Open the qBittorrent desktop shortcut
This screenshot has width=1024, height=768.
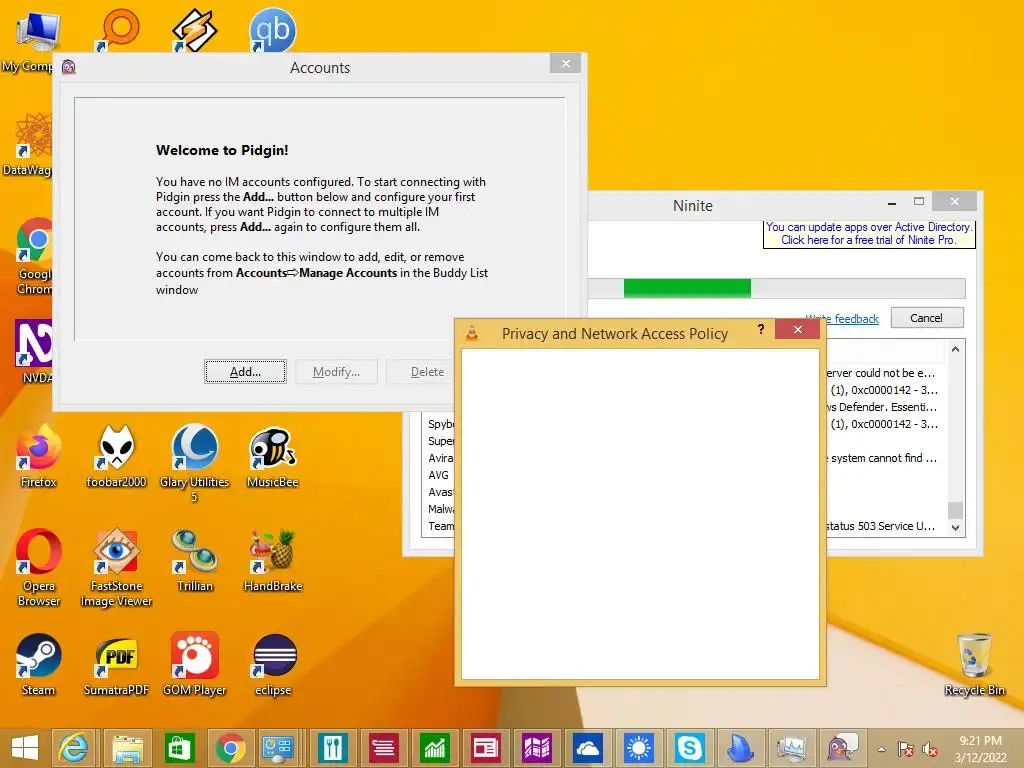(272, 31)
